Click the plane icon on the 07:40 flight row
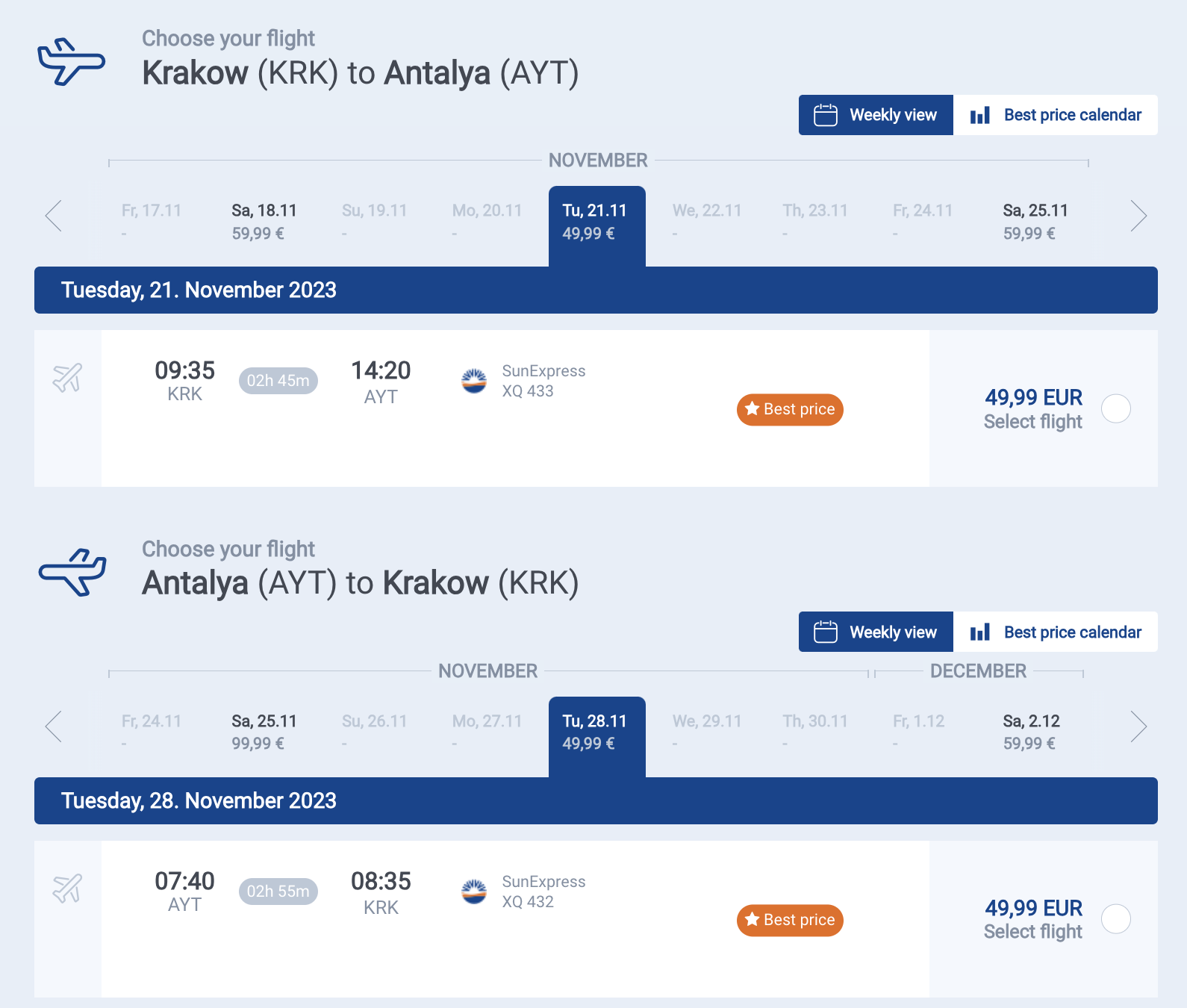Image resolution: width=1187 pixels, height=1008 pixels. (67, 889)
